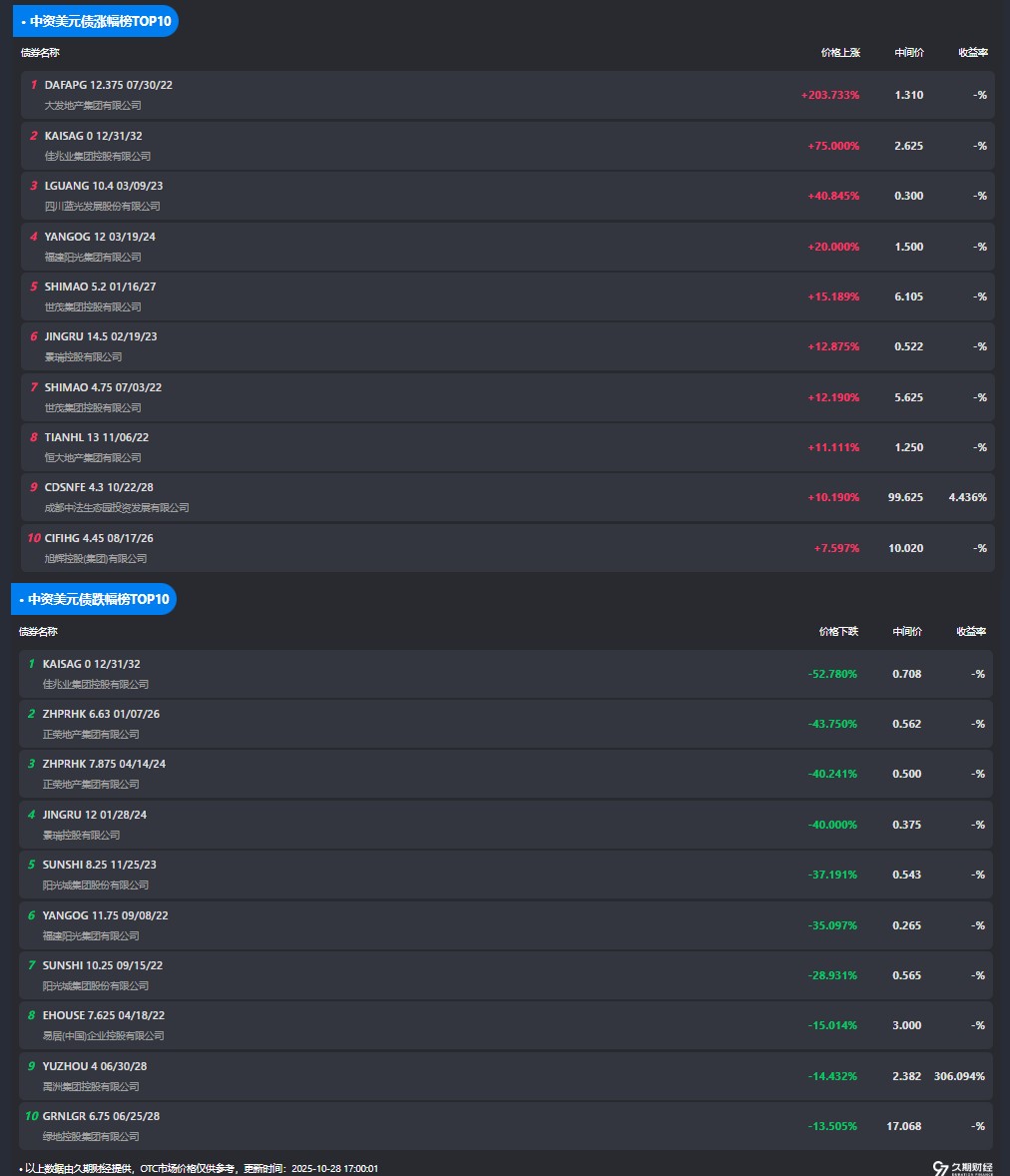Open the ZHPRHK 6.63 01/07/26 bond
This screenshot has height=1176, width=1010.
point(101,714)
